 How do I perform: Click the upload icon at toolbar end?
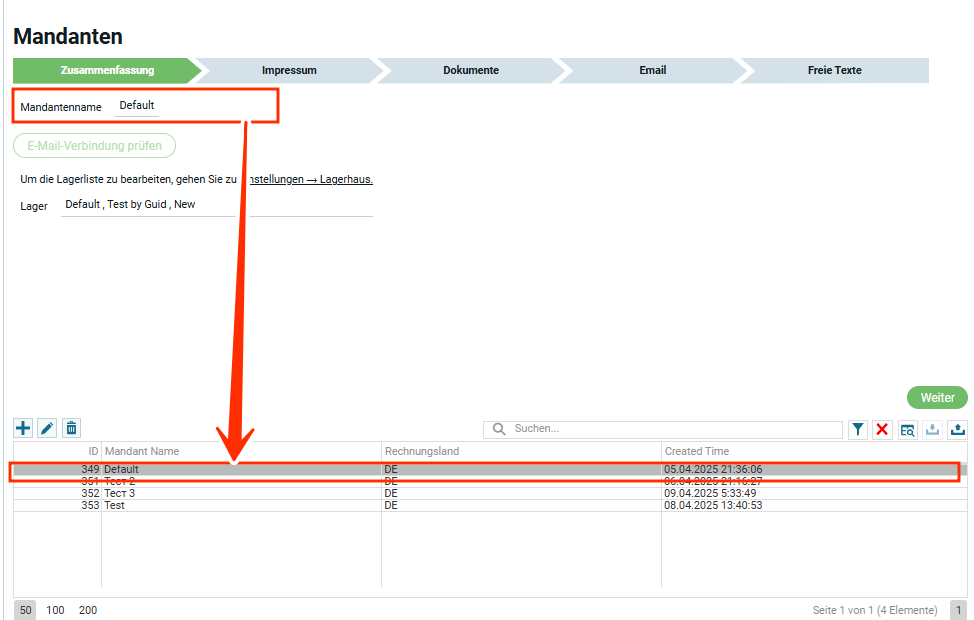(957, 430)
